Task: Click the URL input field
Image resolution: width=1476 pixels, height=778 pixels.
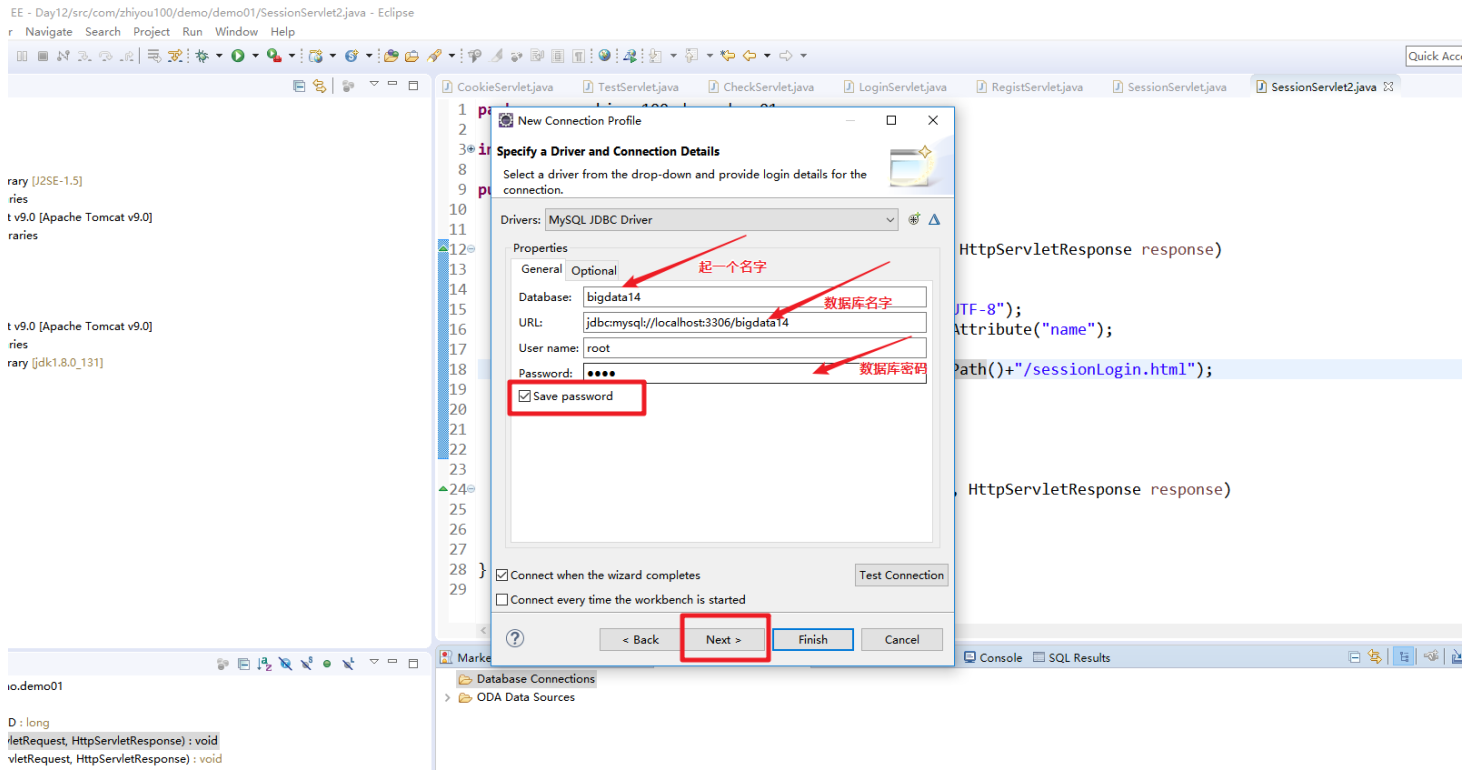Action: coord(755,322)
